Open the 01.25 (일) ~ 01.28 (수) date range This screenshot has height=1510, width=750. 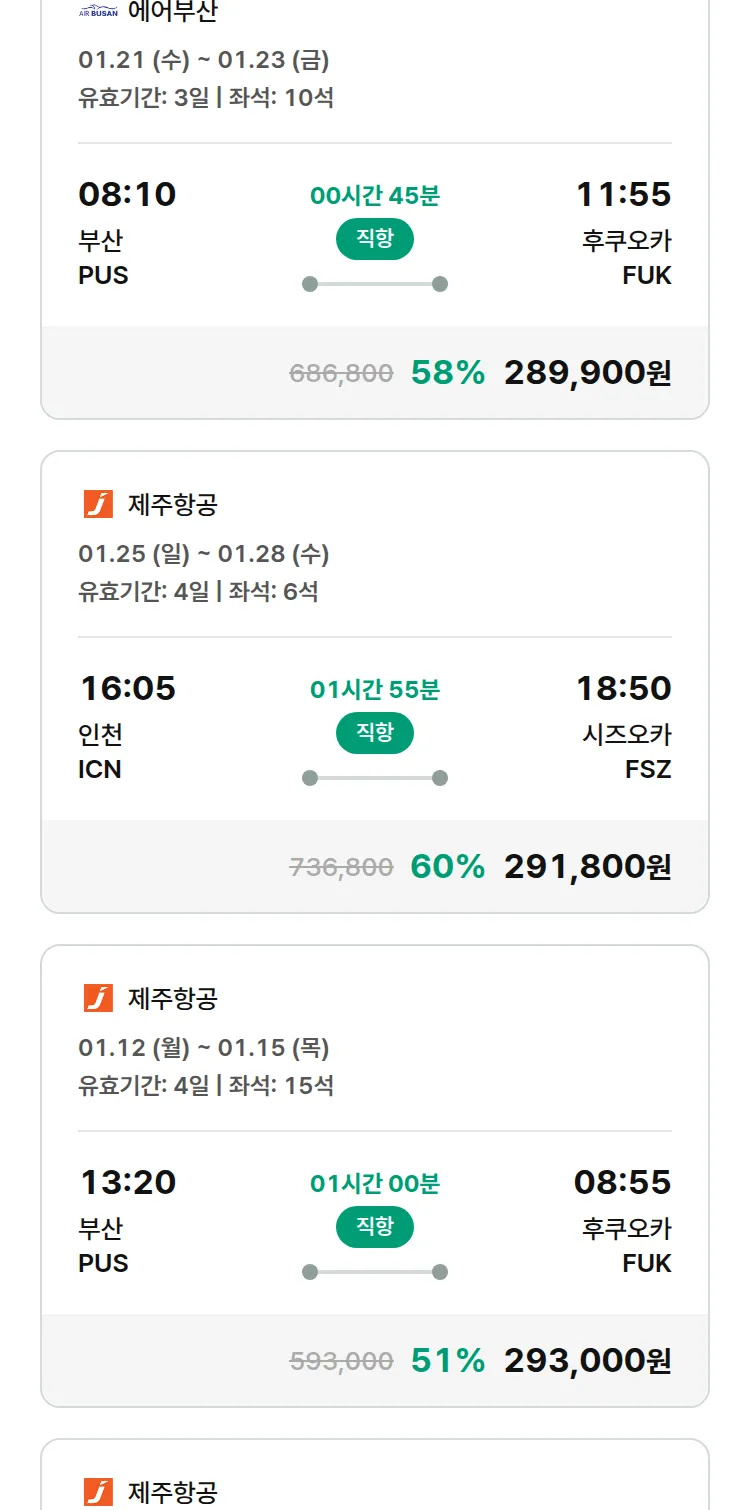pos(204,554)
